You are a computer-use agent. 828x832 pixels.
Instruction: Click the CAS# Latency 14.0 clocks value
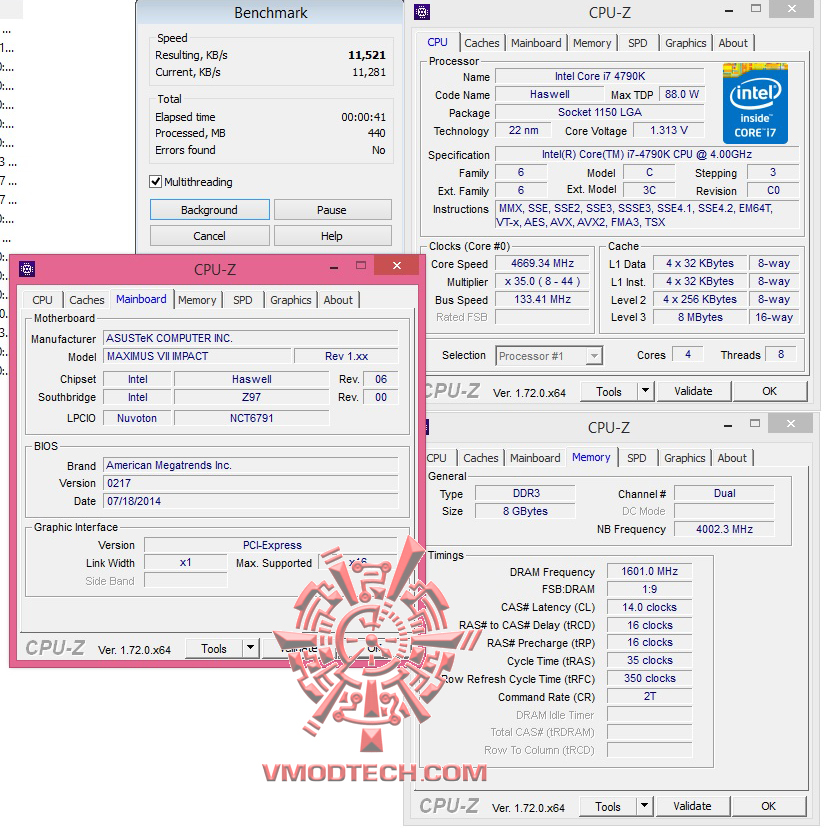pyautogui.click(x=650, y=607)
